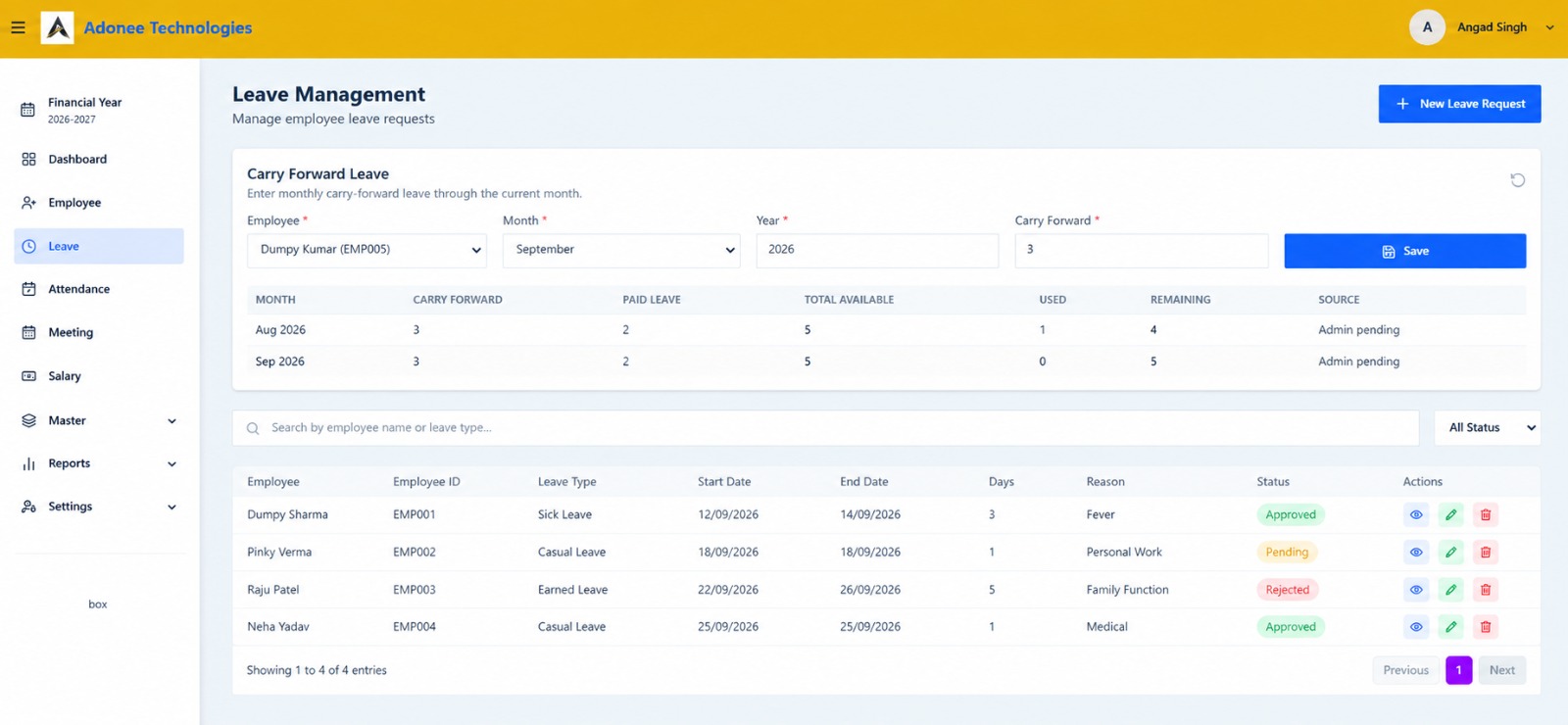1568x725 pixels.
Task: Open the All Status filter dropdown
Action: tap(1488, 428)
